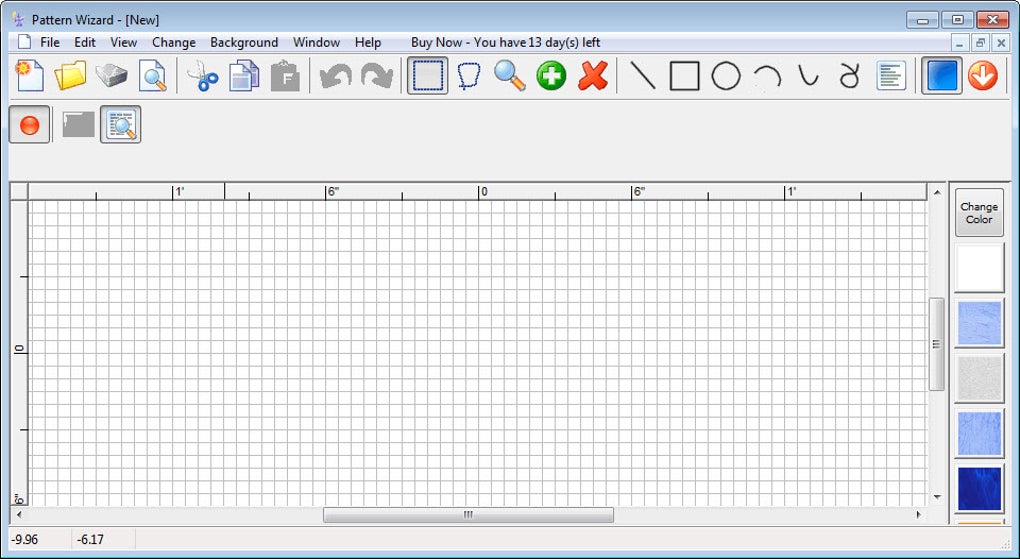Click the gray folder tab icon
1020x559 pixels.
click(79, 124)
